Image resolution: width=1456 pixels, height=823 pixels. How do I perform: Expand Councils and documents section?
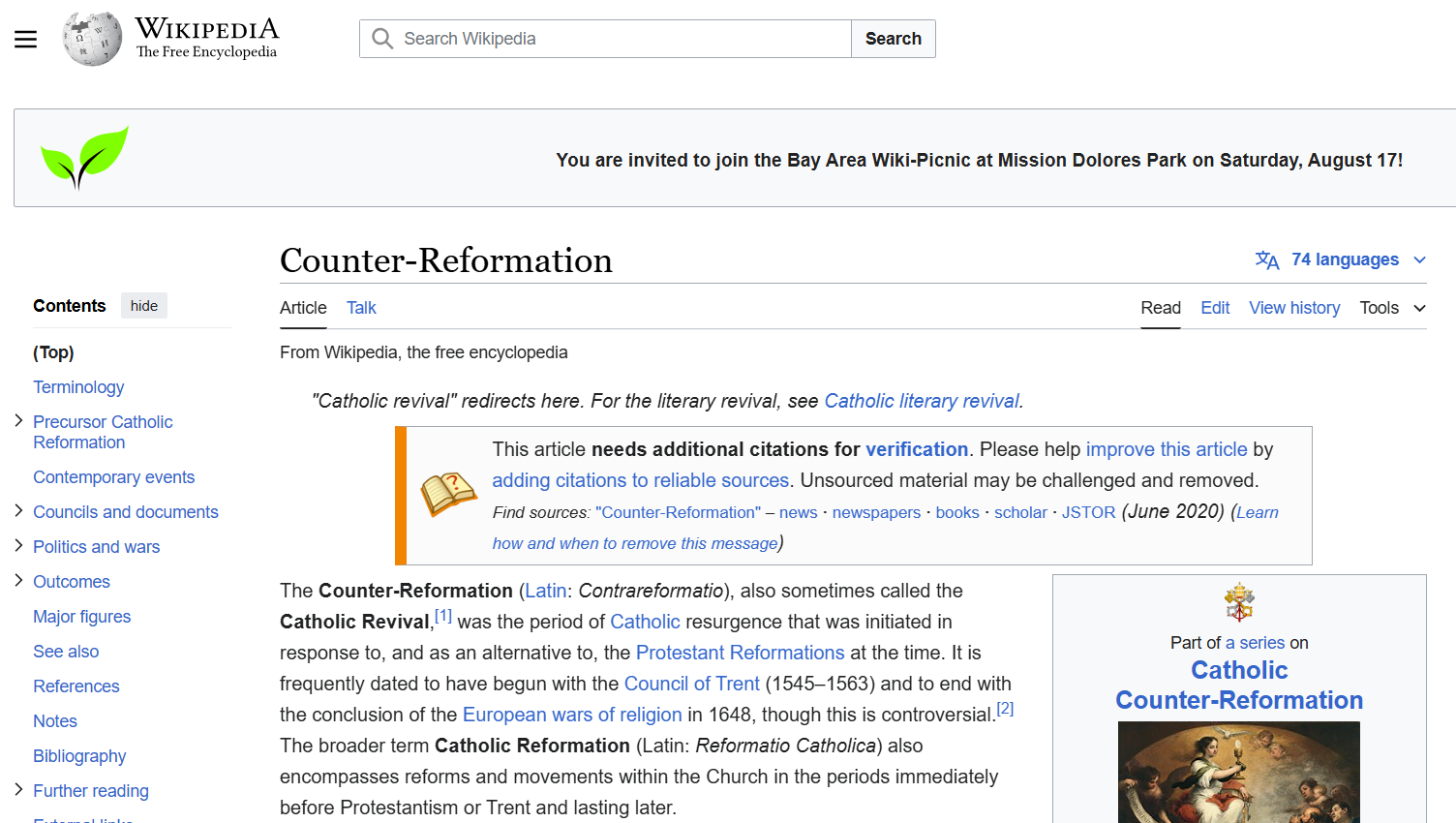coord(18,510)
